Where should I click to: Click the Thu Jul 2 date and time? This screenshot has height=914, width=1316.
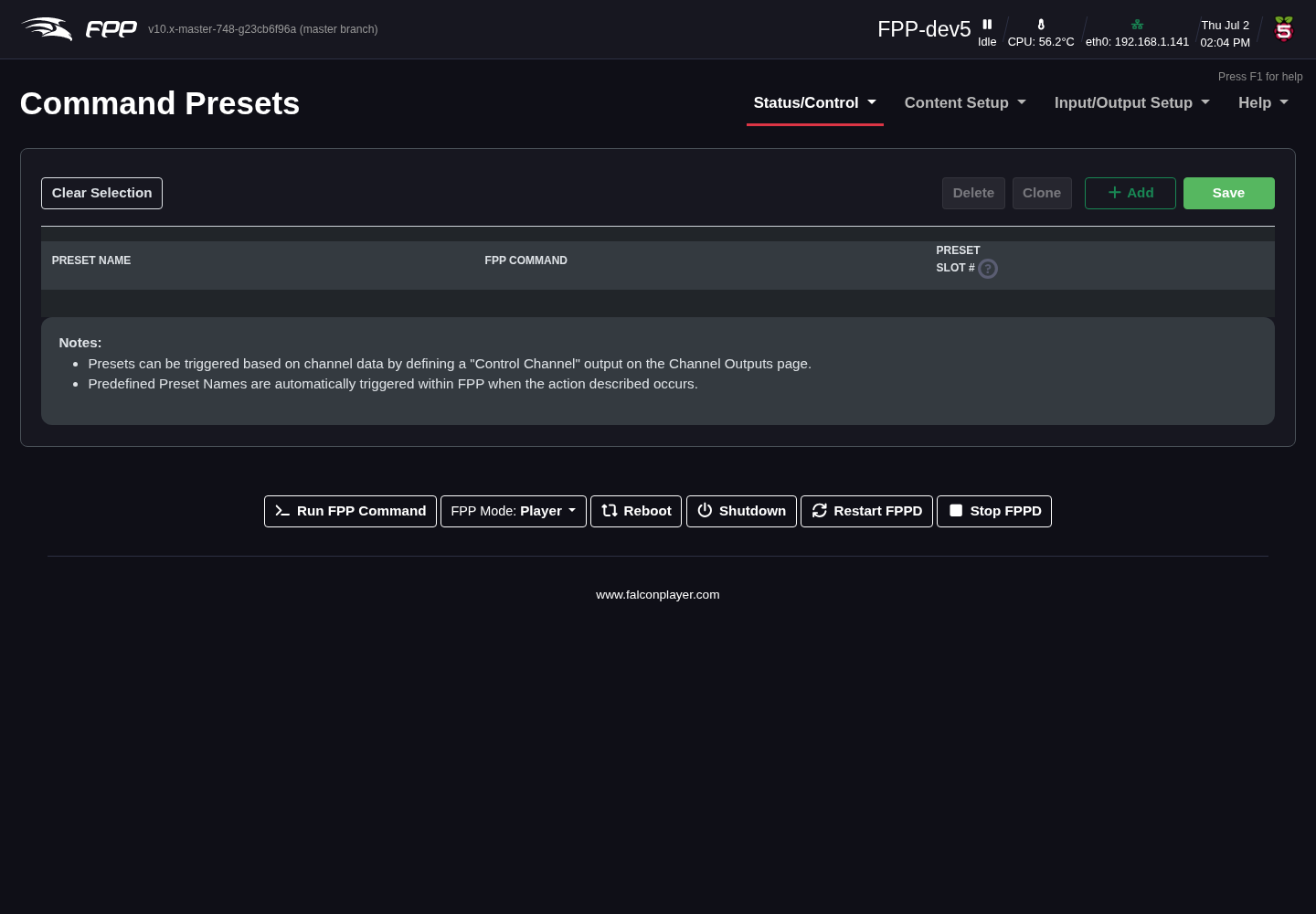(x=1226, y=34)
